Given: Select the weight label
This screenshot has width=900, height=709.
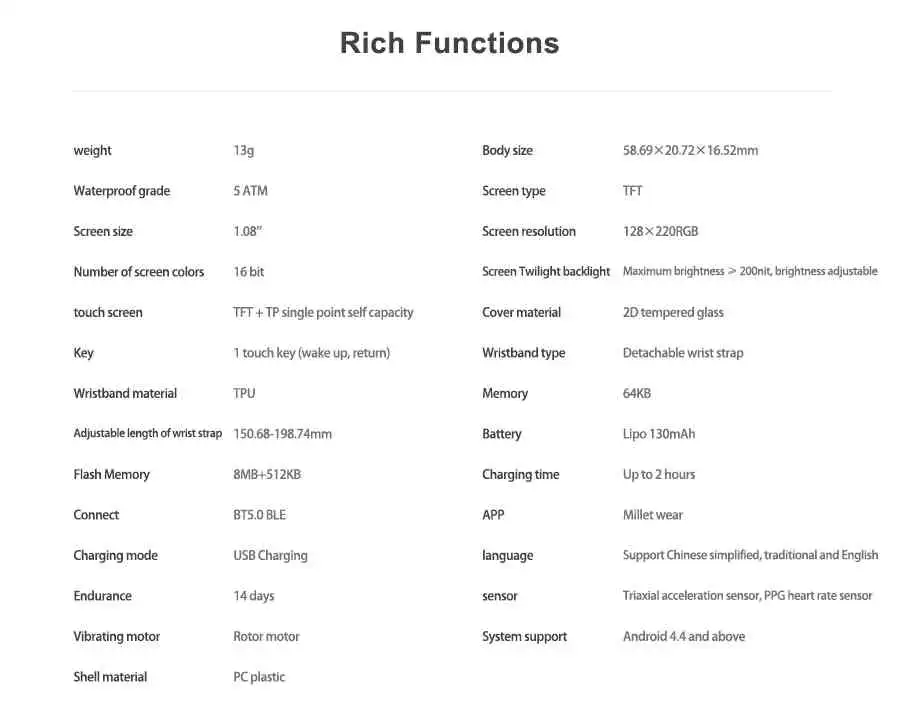Looking at the screenshot, I should pos(92,150).
